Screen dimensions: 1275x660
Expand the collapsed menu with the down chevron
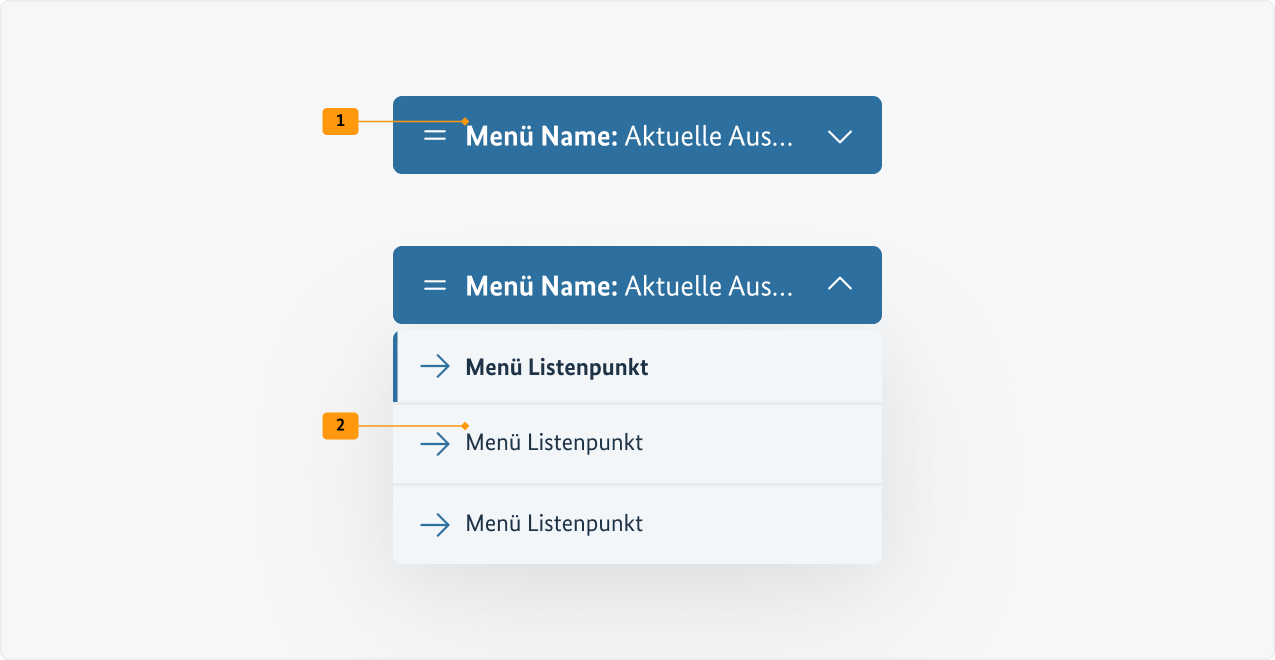[840, 136]
